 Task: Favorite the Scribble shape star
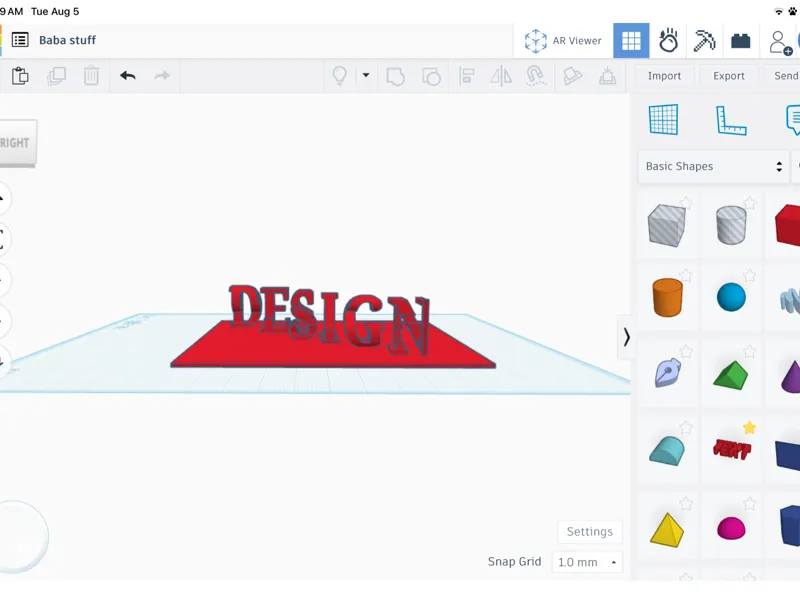point(686,352)
